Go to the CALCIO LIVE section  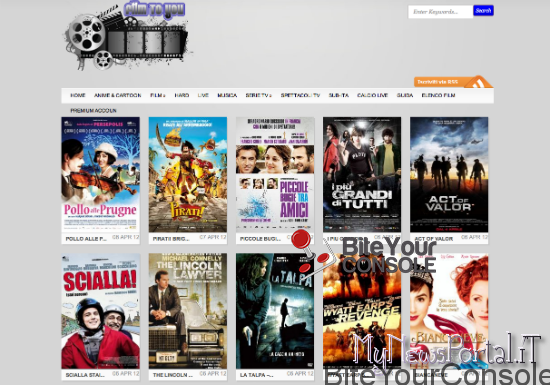tap(372, 95)
